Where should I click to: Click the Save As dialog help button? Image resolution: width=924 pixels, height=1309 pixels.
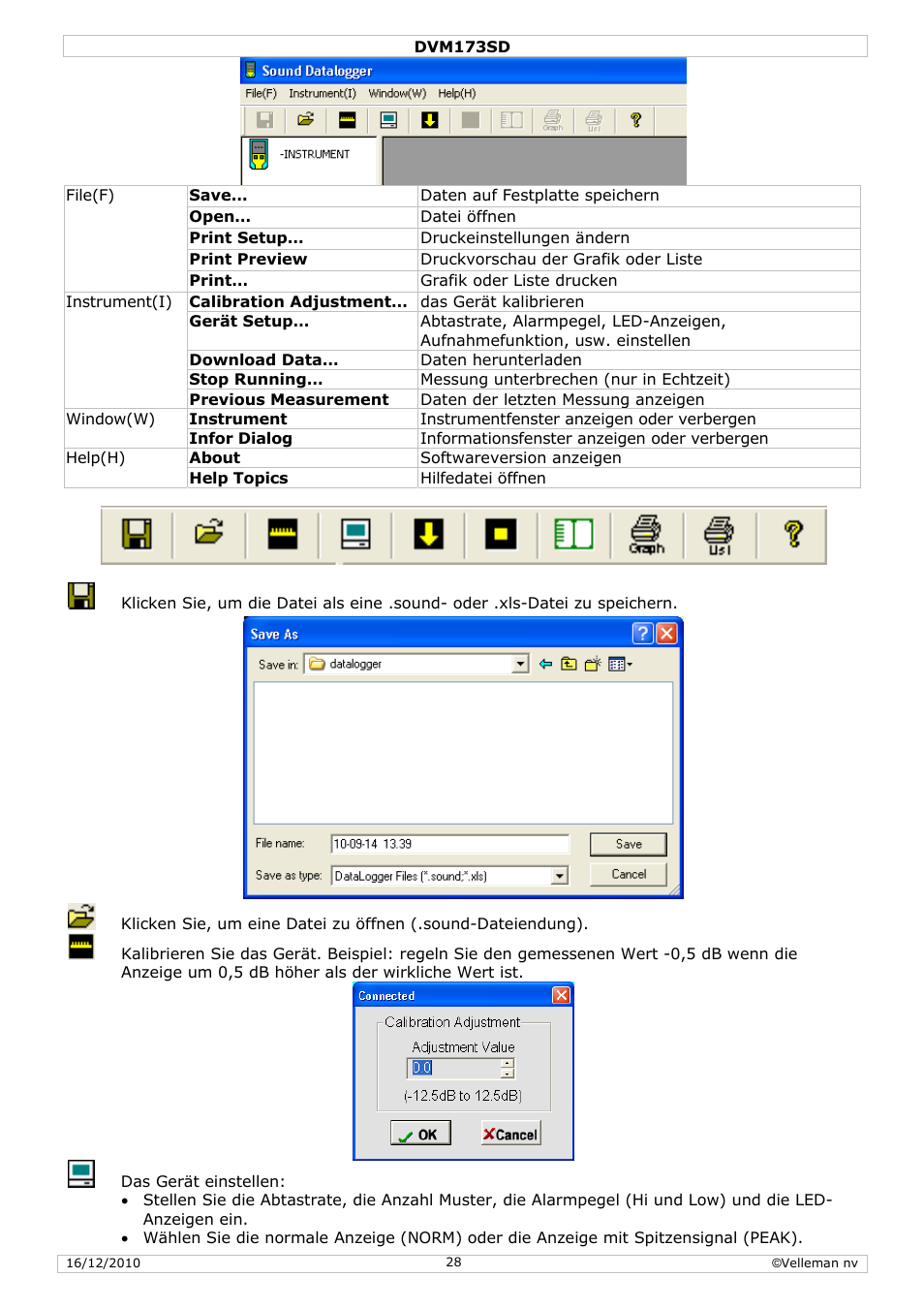tap(642, 634)
